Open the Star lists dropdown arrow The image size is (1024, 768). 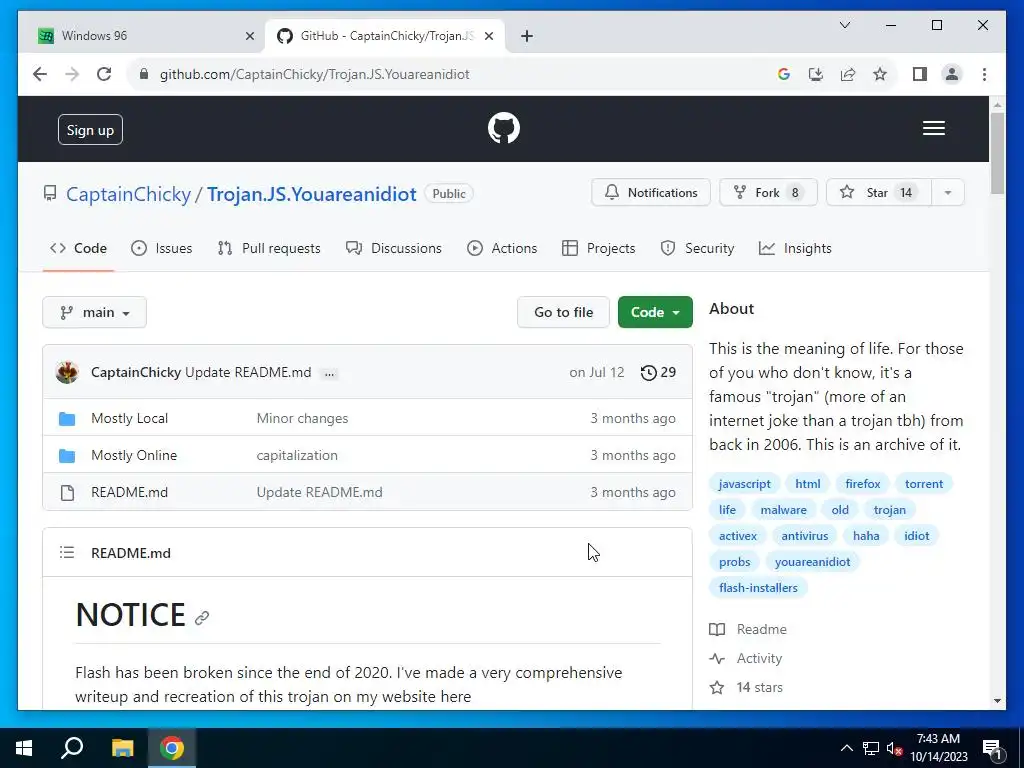coord(948,193)
